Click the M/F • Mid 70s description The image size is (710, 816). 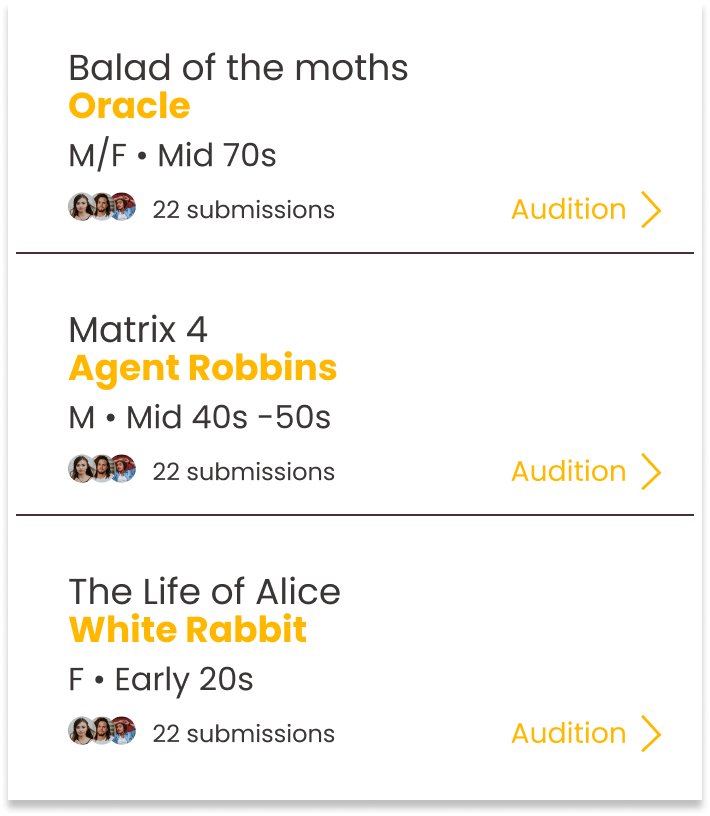tap(172, 156)
